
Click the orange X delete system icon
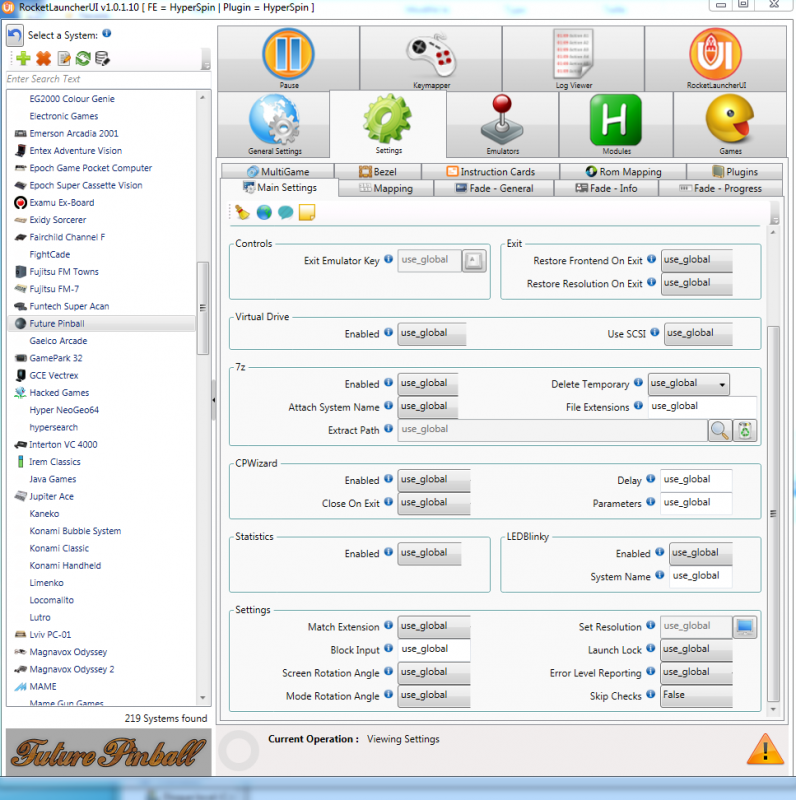[43, 58]
